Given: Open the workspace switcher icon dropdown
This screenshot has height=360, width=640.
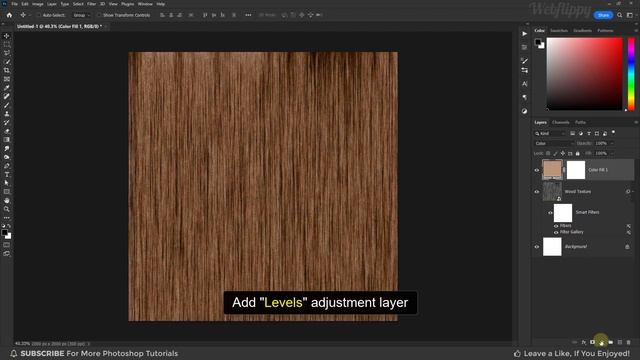Looking at the screenshot, I should (x=630, y=15).
